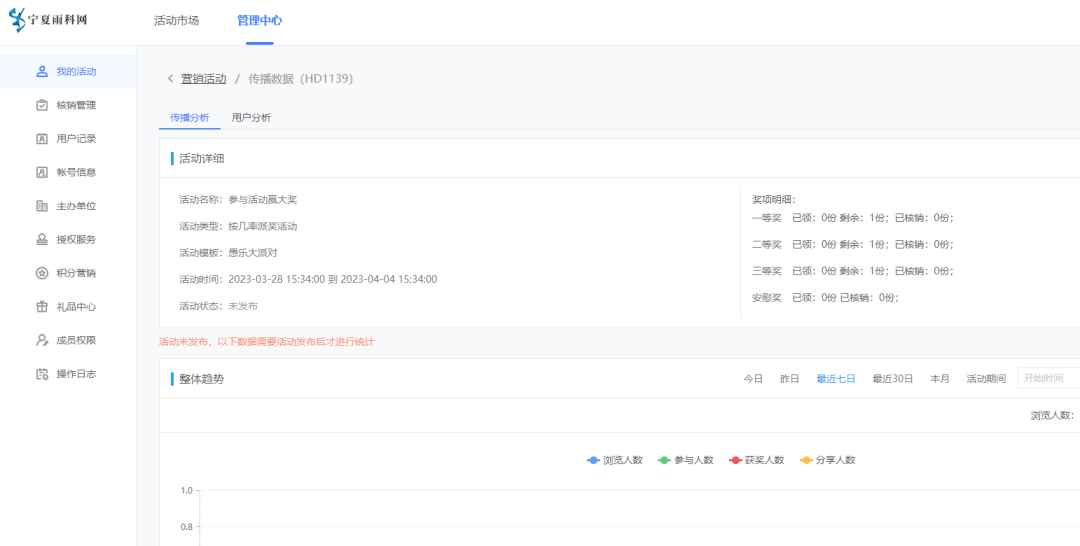Open the 管理中心 top navigation item

pyautogui.click(x=260, y=21)
